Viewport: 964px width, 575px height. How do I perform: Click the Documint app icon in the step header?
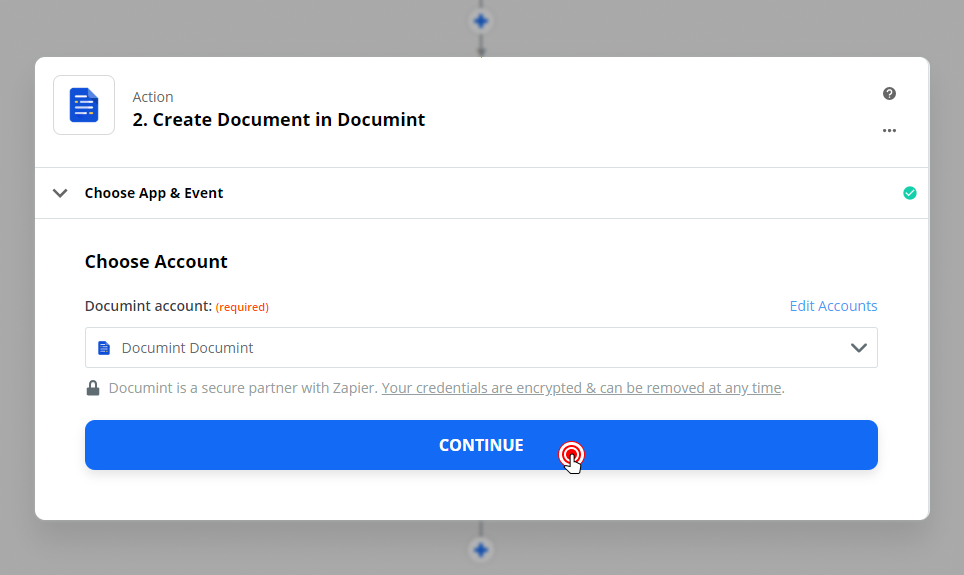[84, 105]
